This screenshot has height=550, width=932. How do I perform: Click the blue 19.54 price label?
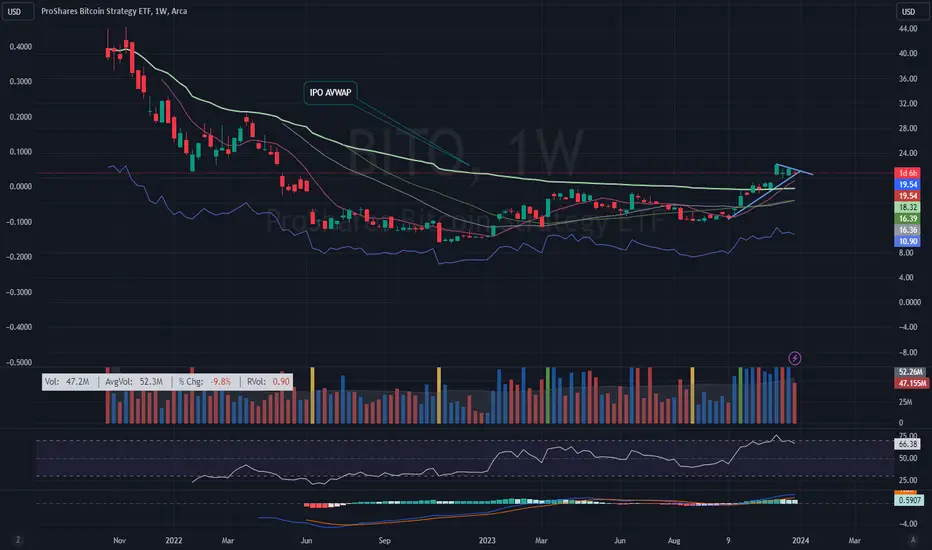[907, 184]
